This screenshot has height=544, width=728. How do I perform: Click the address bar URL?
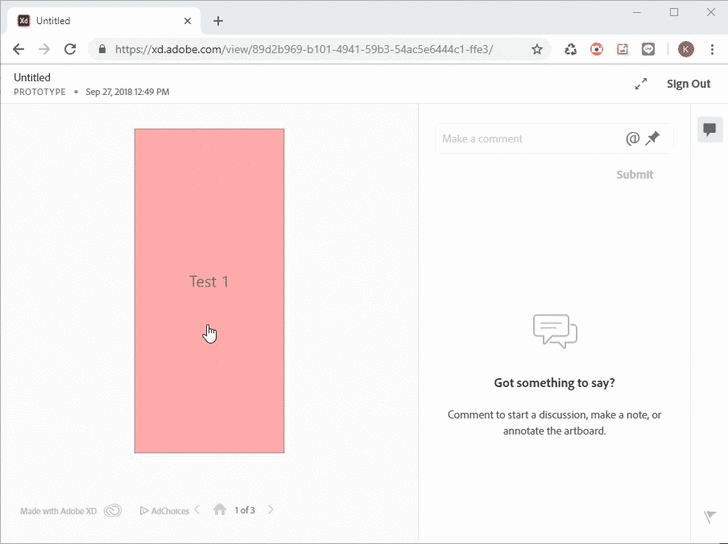click(304, 49)
